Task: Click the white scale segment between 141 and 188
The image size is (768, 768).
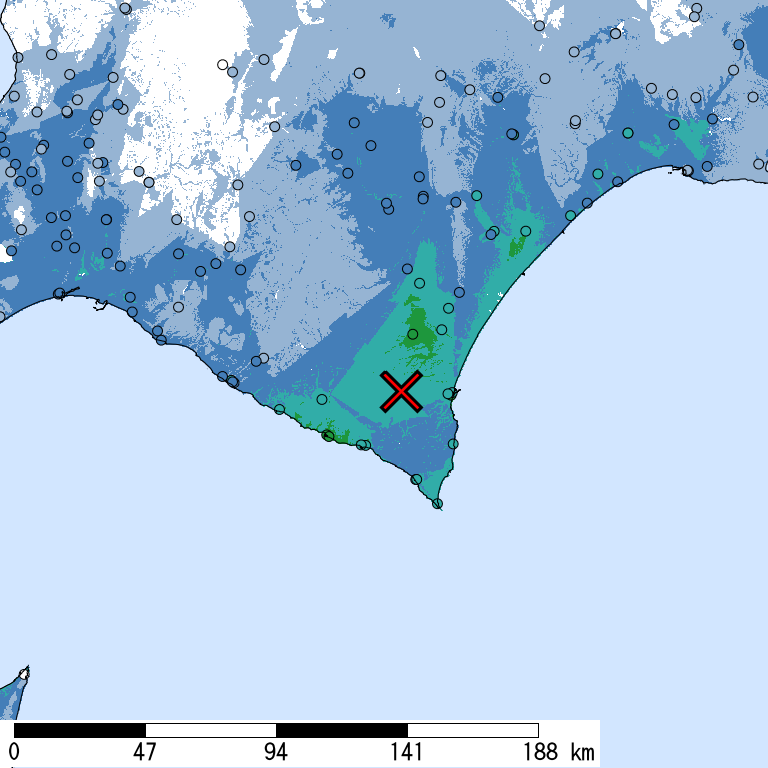Action: point(473,730)
